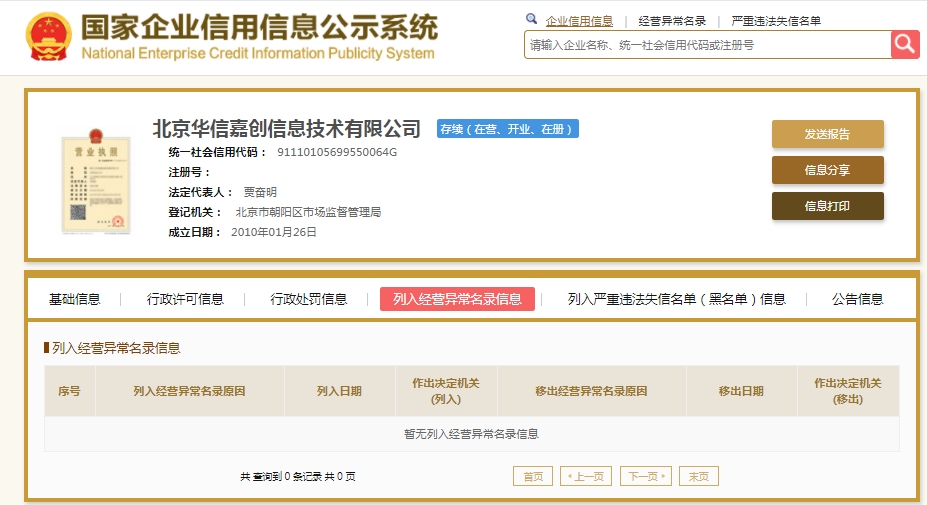Switch to the 行政许可信息 tab

[185, 299]
